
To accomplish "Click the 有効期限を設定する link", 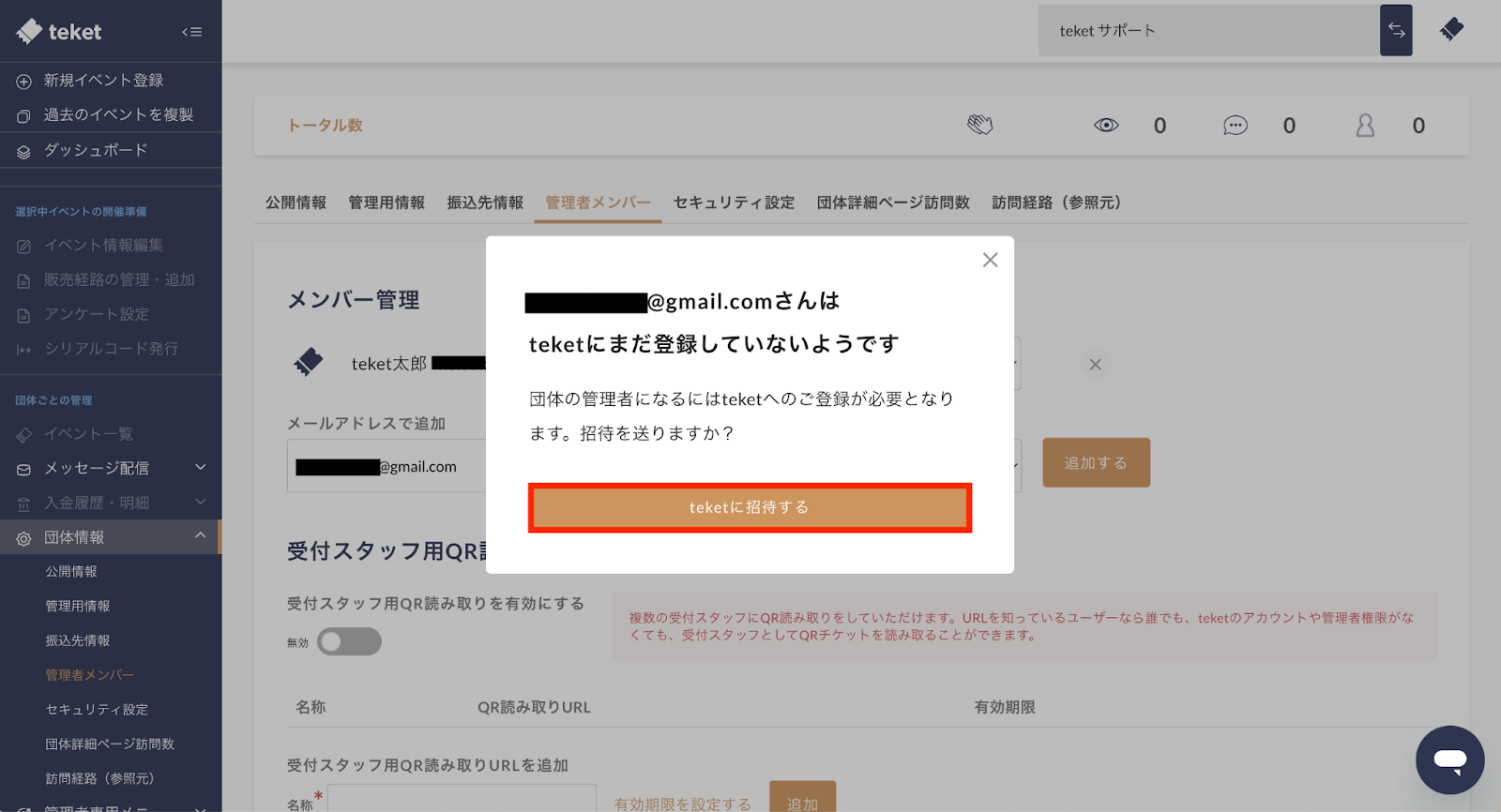I will click(682, 804).
